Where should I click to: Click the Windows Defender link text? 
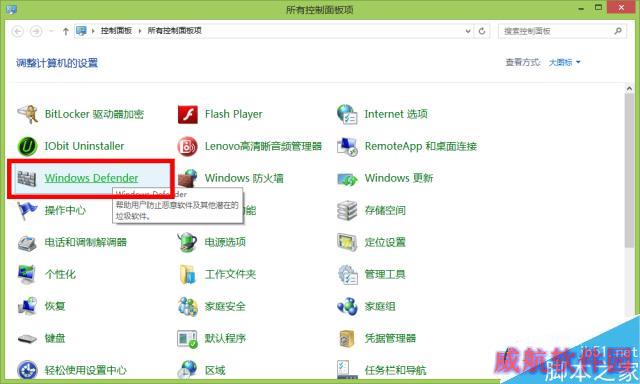pyautogui.click(x=91, y=178)
